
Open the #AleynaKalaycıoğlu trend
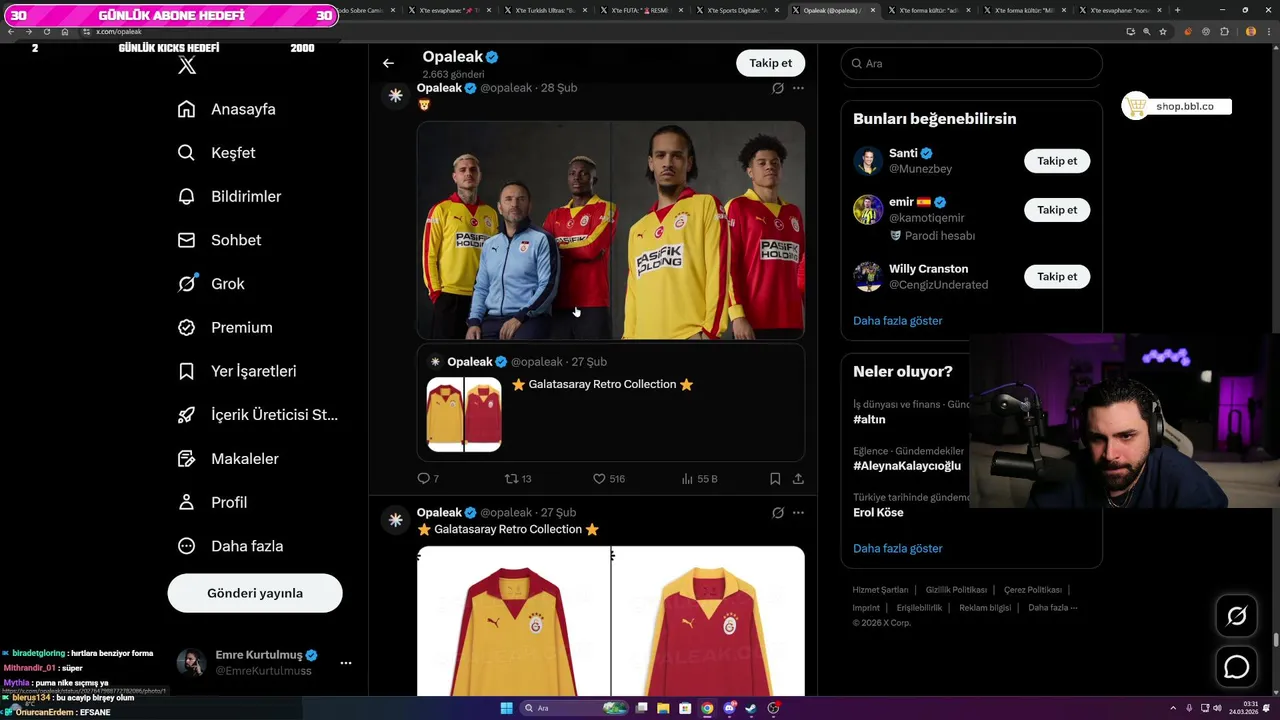click(x=907, y=466)
